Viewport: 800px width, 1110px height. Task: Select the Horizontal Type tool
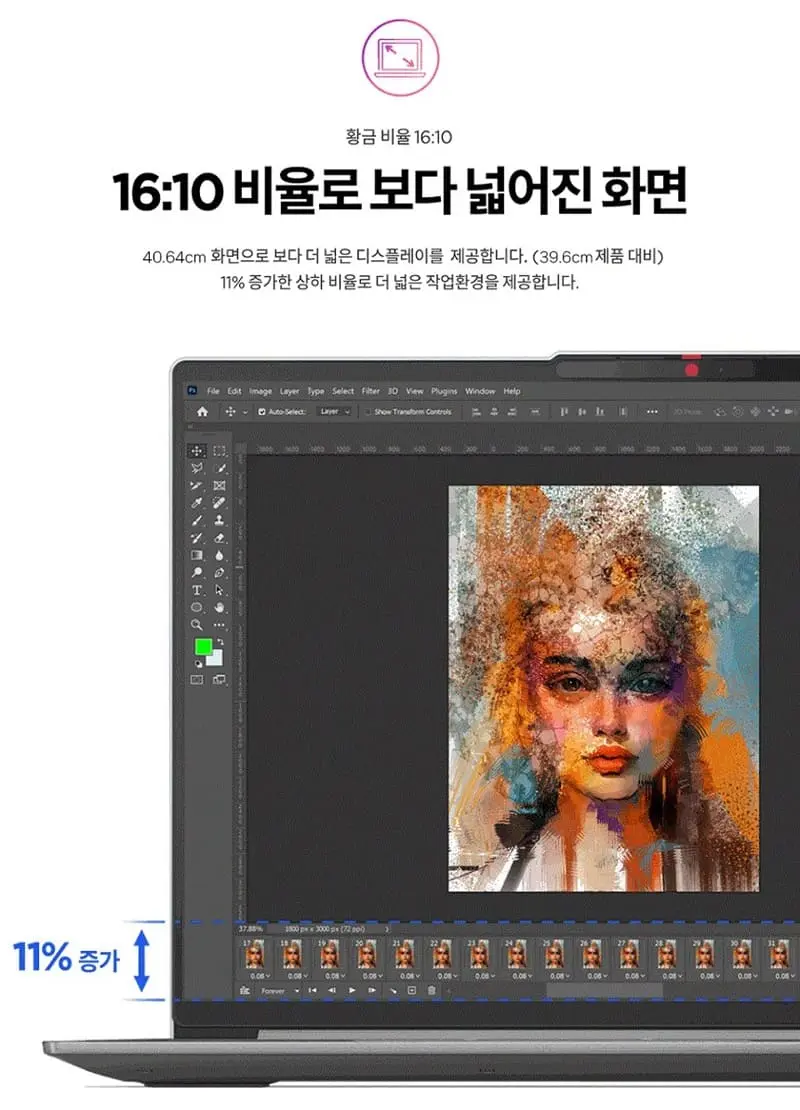(x=197, y=590)
